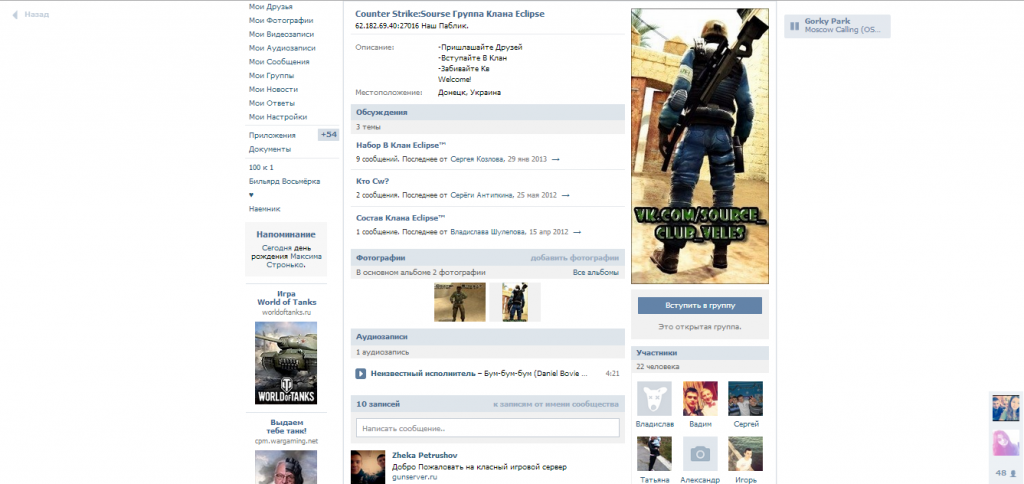
Task: Open Мои Сообщения in the left menu
Action: coord(282,61)
